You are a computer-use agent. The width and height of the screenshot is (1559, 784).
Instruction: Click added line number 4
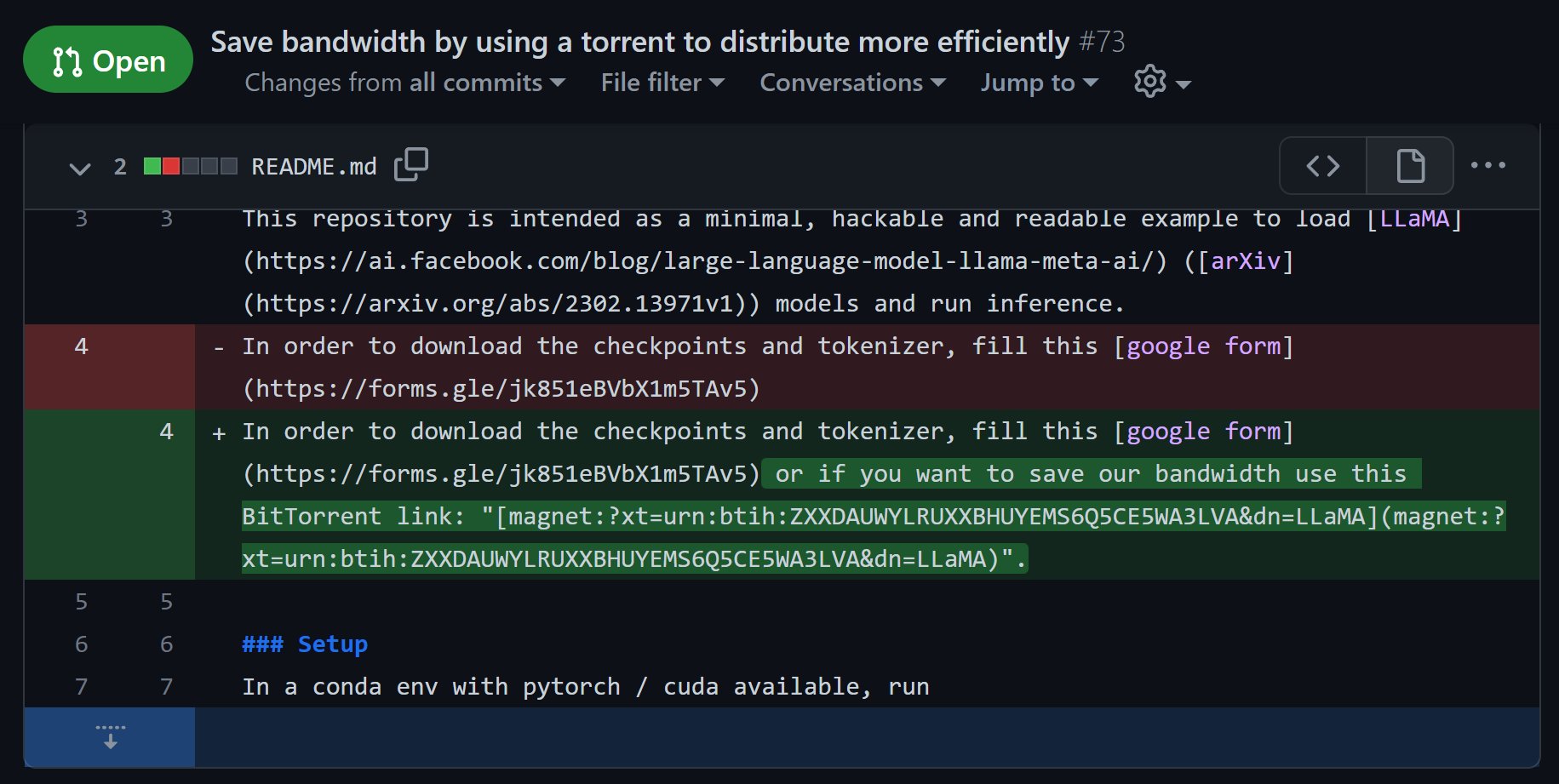[x=166, y=432]
